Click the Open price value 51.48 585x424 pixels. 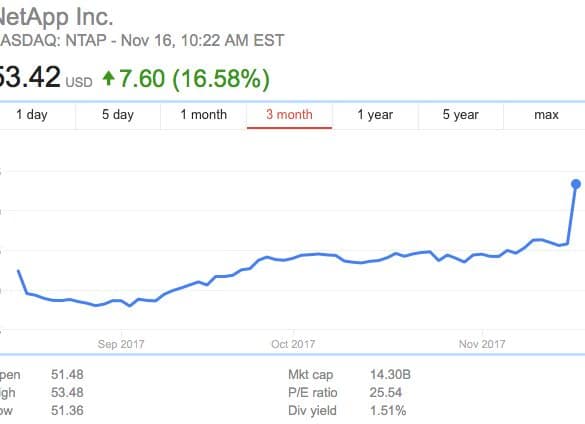pos(67,374)
